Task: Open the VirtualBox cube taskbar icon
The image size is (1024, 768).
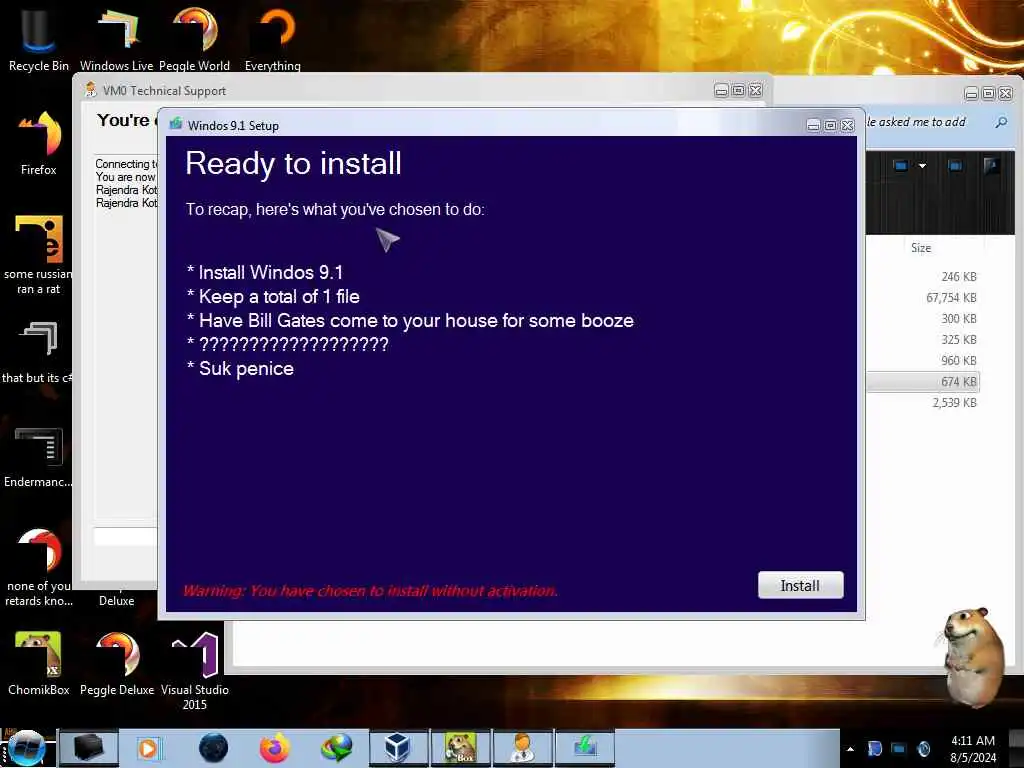Action: (398, 748)
